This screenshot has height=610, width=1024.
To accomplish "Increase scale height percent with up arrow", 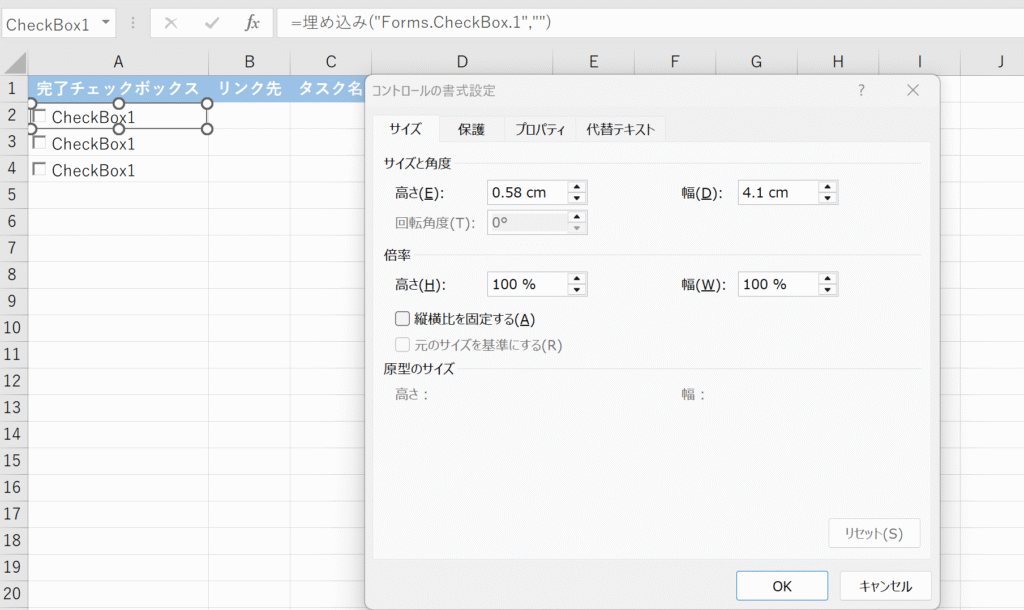I will pos(577,279).
